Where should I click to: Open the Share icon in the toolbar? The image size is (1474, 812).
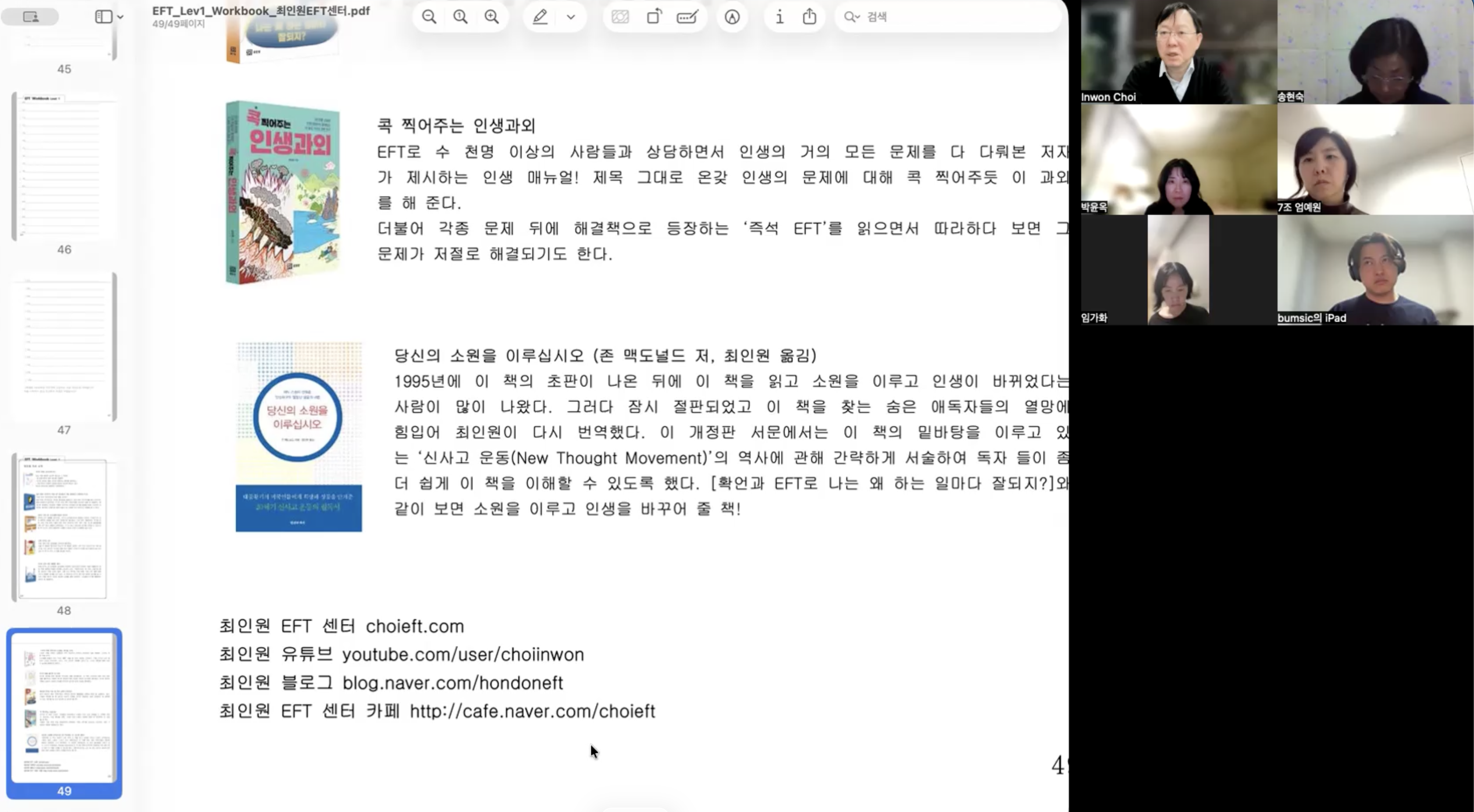pyautogui.click(x=809, y=17)
